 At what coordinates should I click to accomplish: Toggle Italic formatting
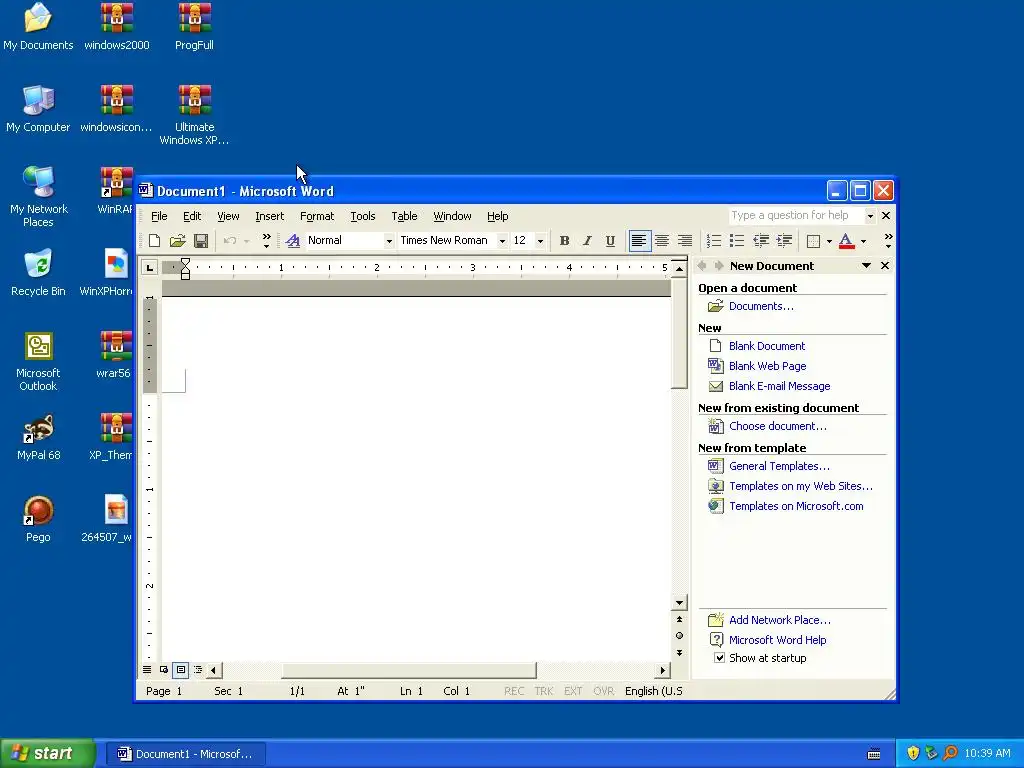(587, 241)
